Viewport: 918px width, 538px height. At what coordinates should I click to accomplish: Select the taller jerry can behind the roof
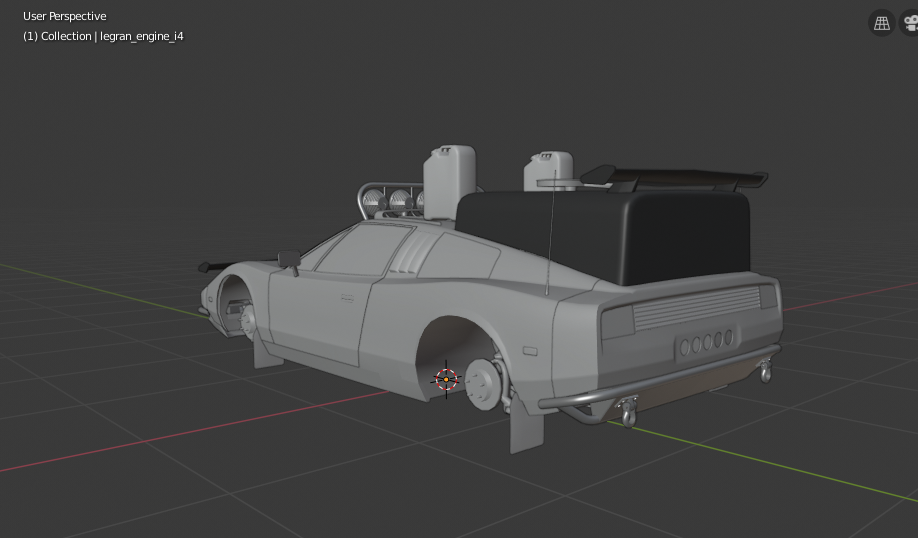(x=449, y=181)
